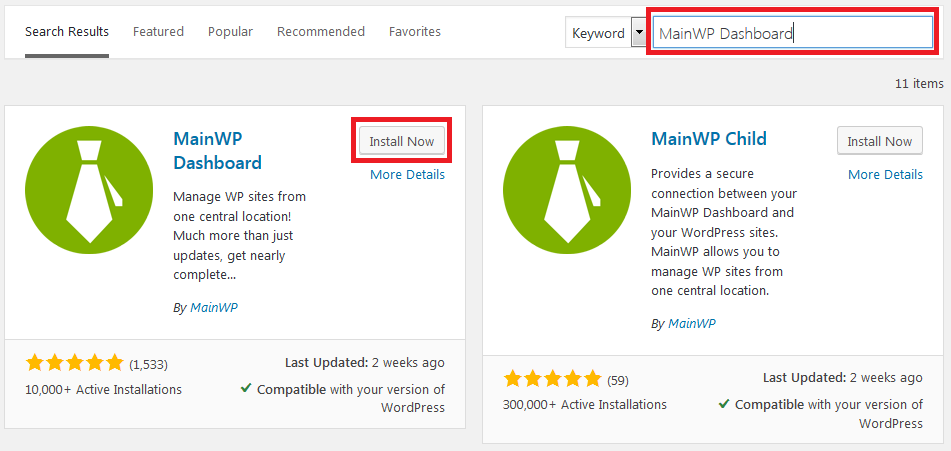Install the MainWP Dashboard plugin now
Viewport: 951px width, 451px height.
402,141
